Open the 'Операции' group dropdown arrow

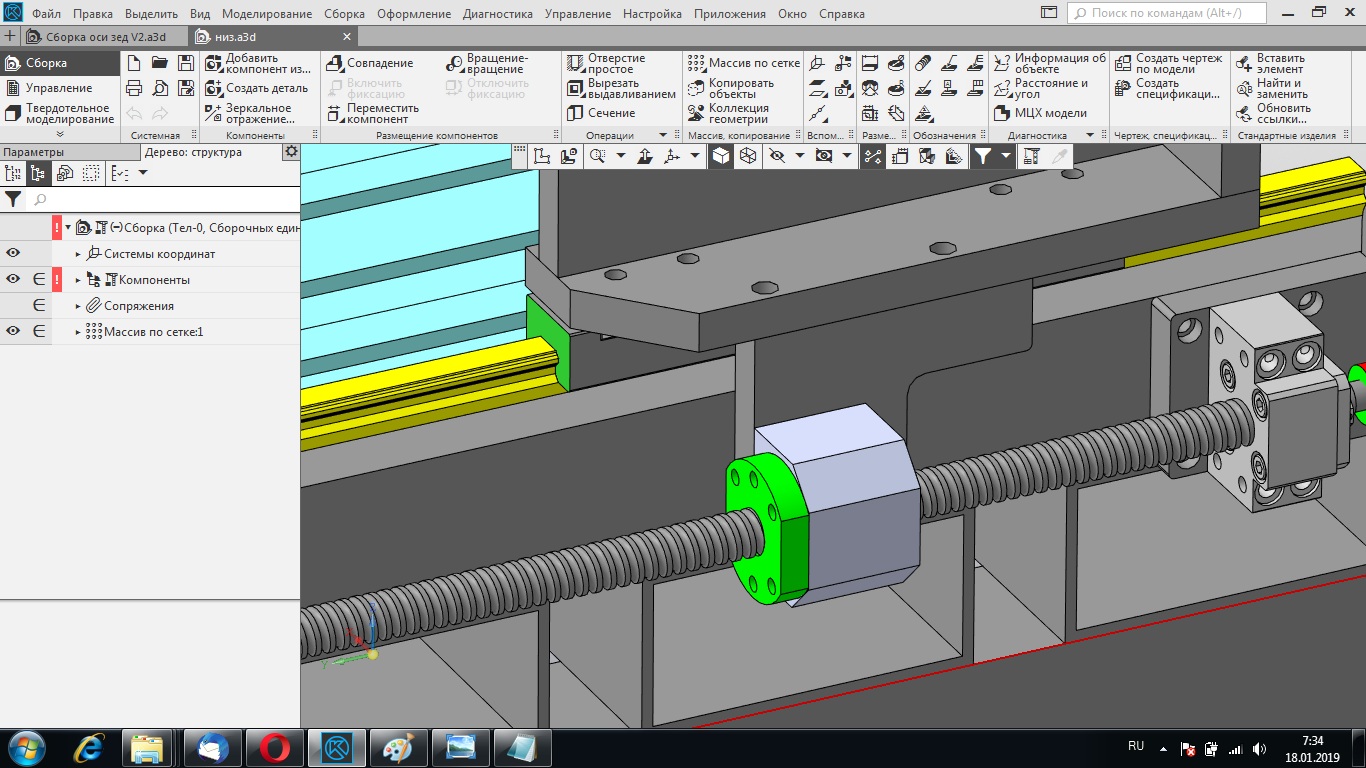pos(662,135)
